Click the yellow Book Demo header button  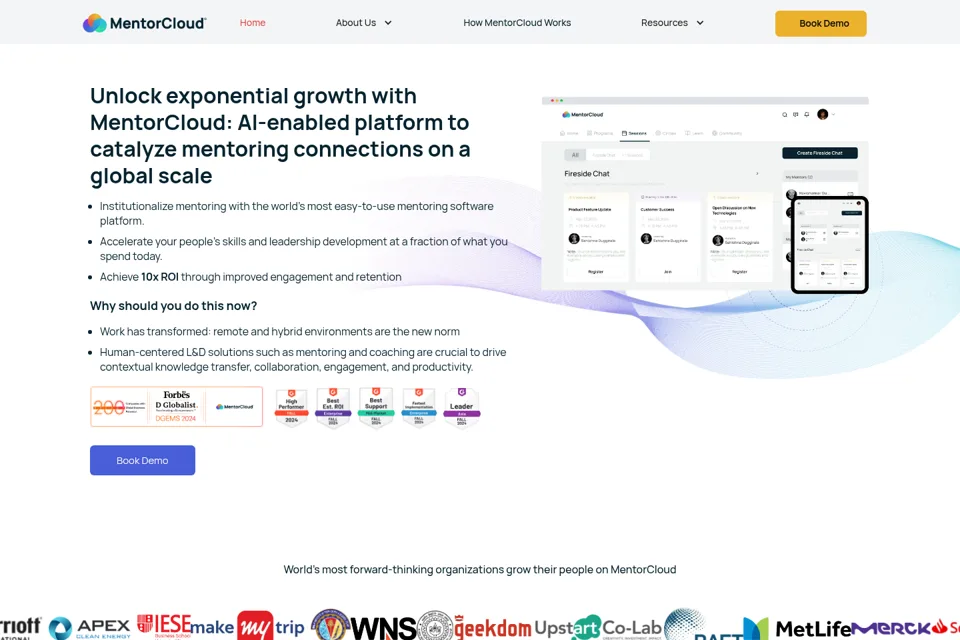pos(820,23)
